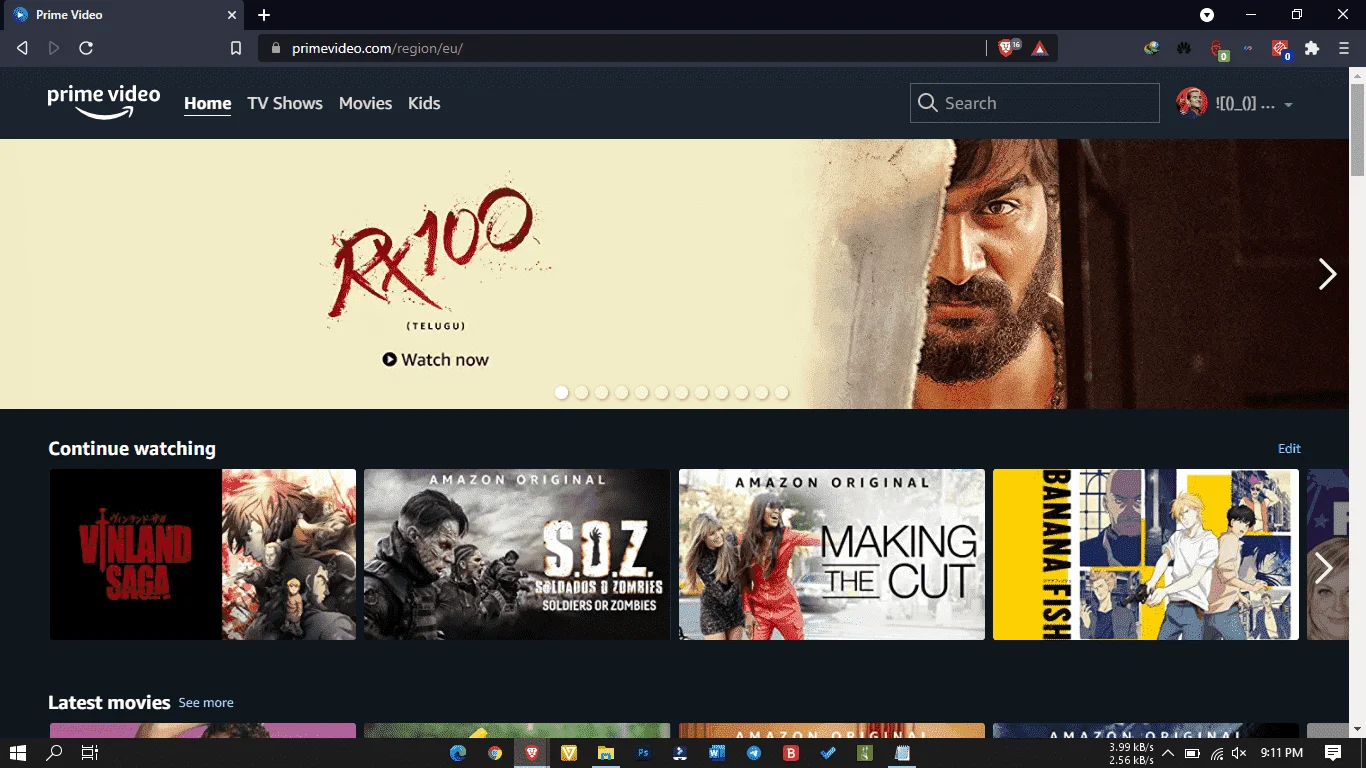Show hidden system tray icons
Viewport: 1366px width, 768px height.
(1167, 753)
